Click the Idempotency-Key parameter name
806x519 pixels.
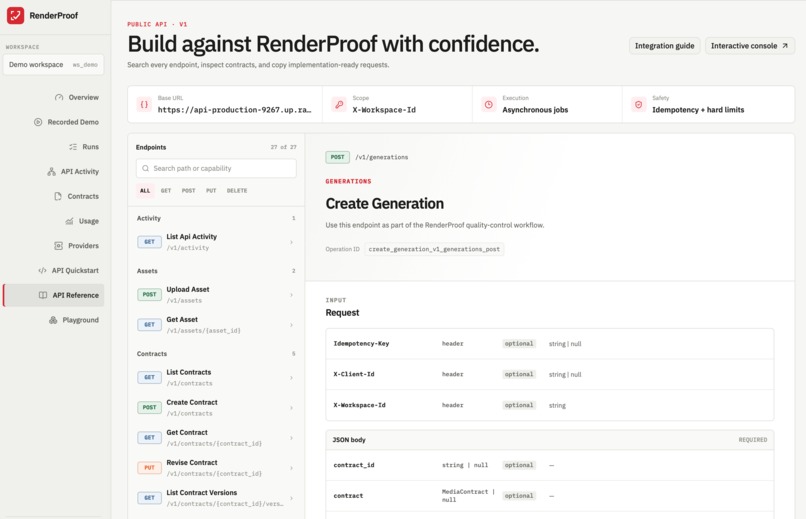(x=361, y=344)
